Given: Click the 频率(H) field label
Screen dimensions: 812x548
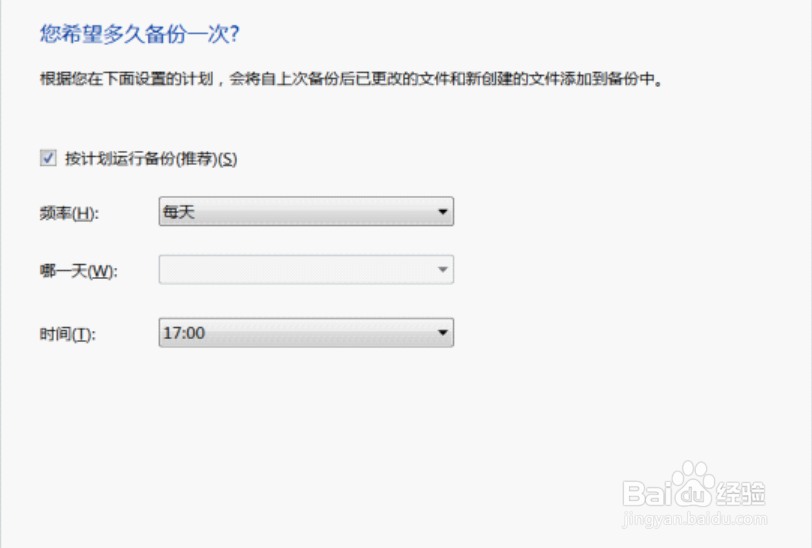Looking at the screenshot, I should point(70,213).
